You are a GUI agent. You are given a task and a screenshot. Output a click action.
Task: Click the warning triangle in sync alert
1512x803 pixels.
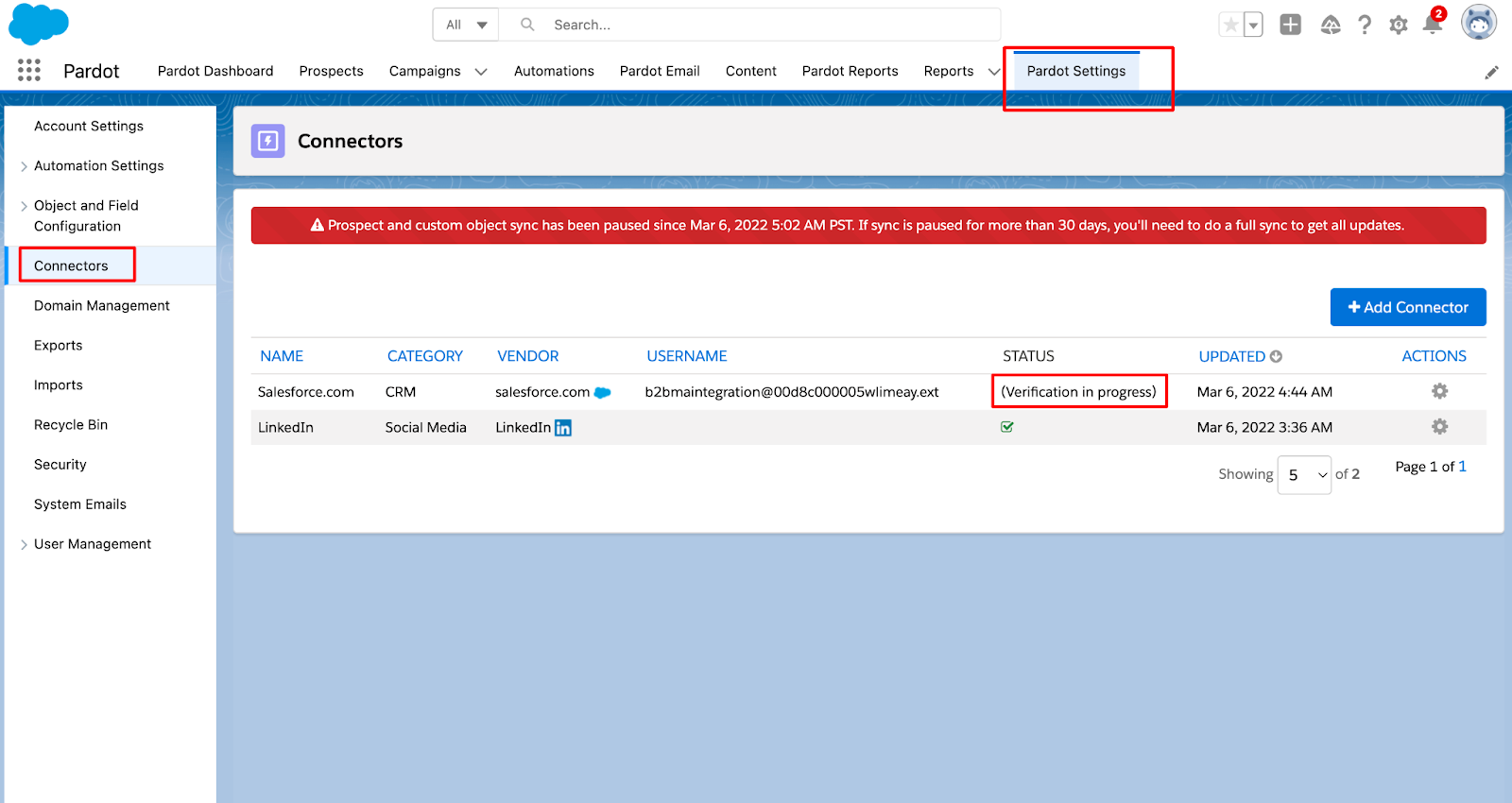pos(318,225)
